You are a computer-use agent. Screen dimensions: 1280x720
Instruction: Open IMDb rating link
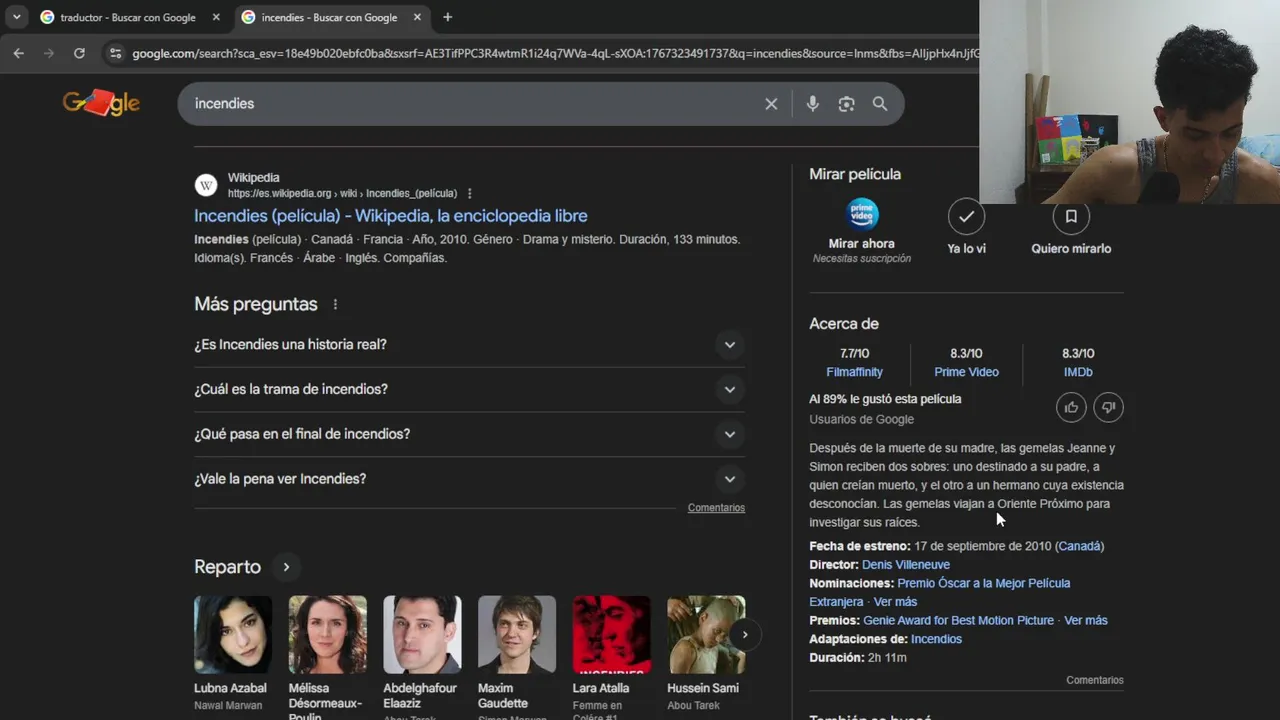pos(1078,372)
